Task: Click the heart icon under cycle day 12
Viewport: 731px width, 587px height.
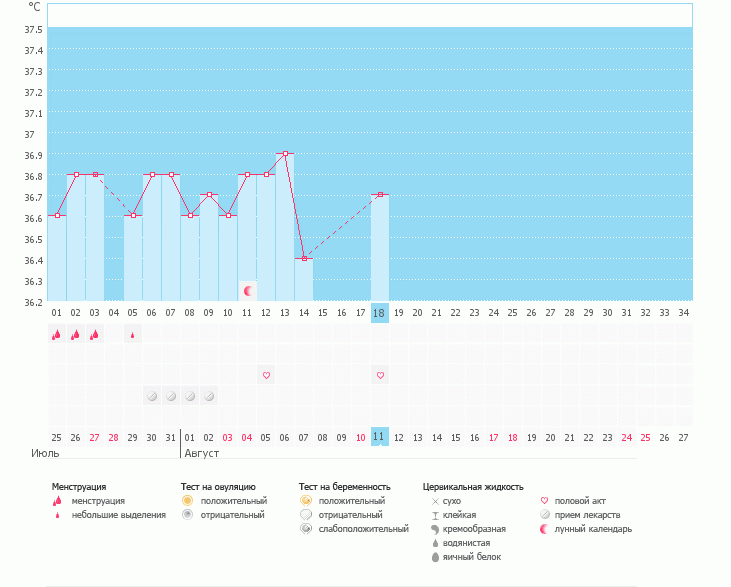Action: click(x=266, y=375)
